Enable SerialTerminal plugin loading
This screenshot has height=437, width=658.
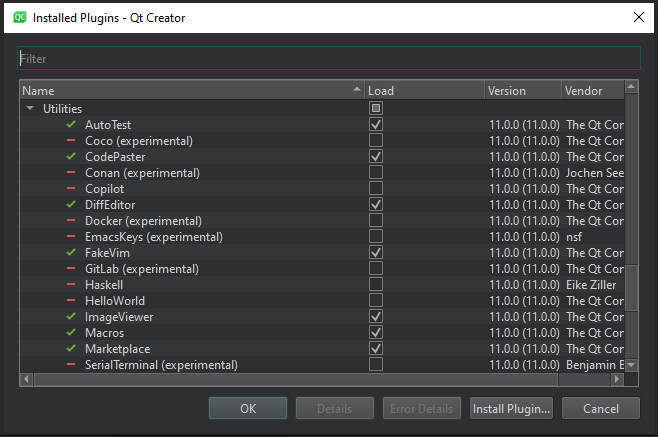click(x=376, y=364)
